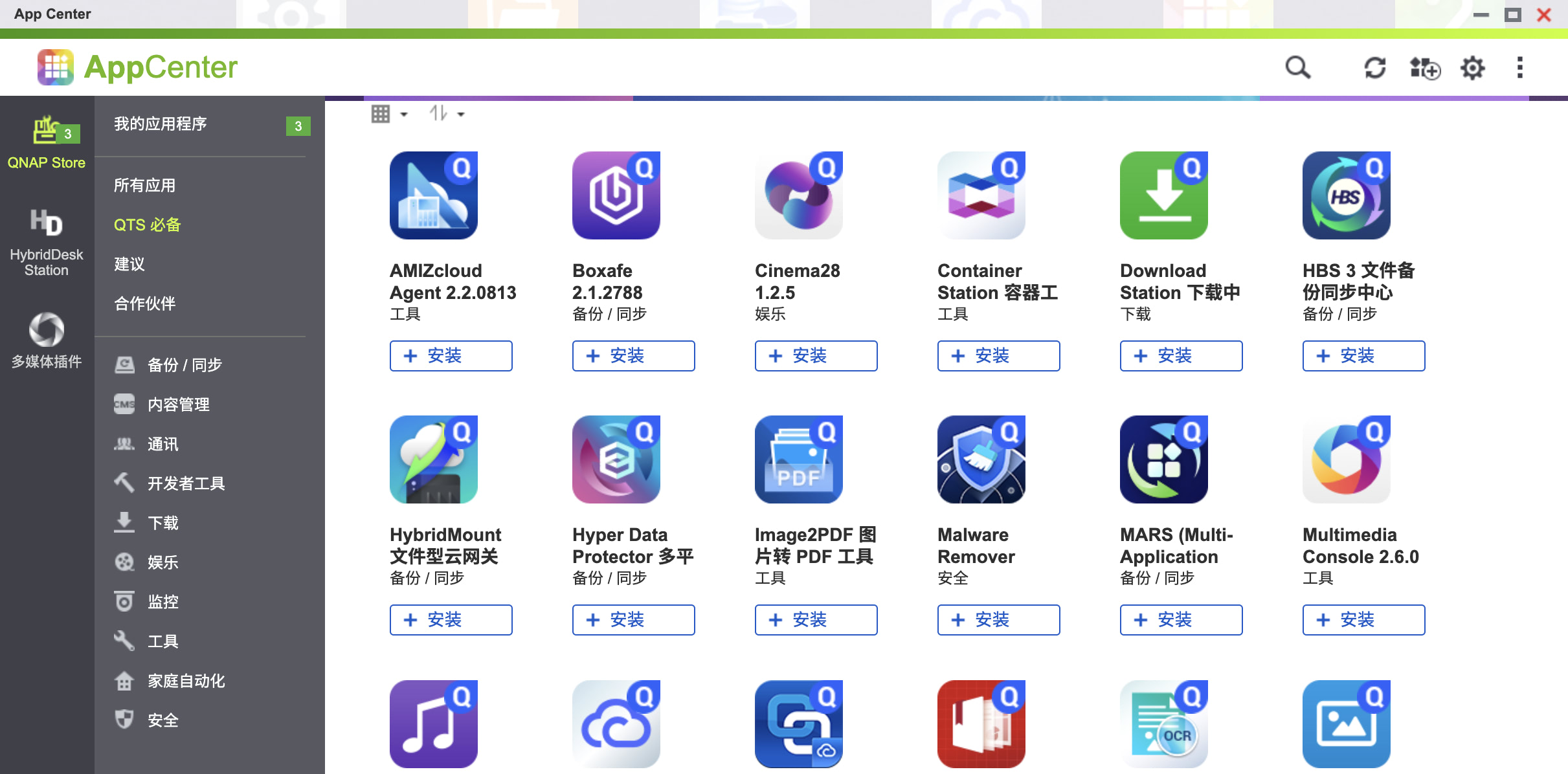Click the search icon in App Center
Image resolution: width=1568 pixels, height=774 pixels.
point(1297,67)
